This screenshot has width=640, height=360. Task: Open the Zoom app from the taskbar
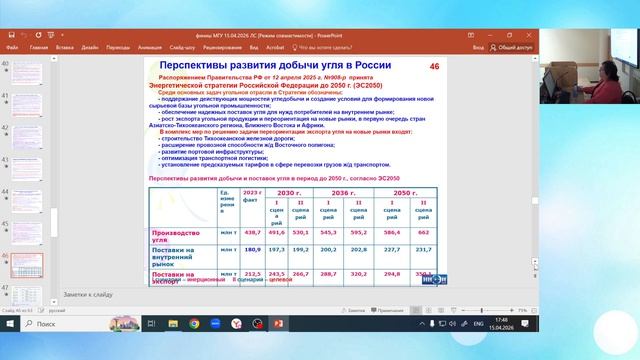(216, 324)
